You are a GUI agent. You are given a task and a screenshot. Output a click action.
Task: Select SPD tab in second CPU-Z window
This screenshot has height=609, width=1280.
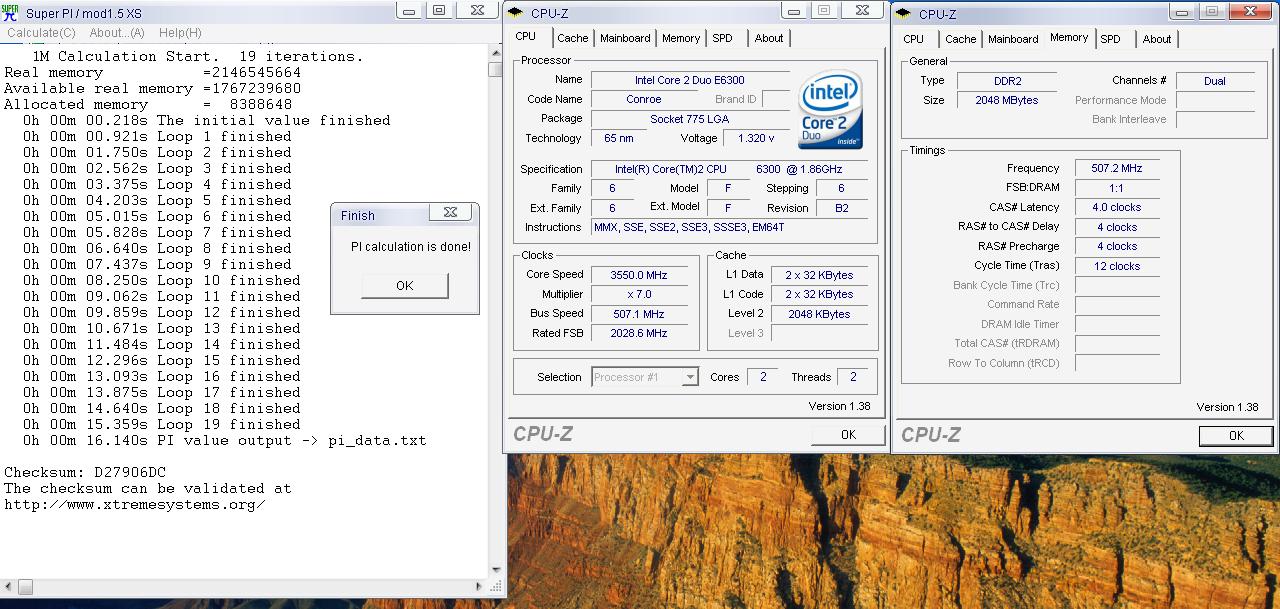pos(1110,39)
